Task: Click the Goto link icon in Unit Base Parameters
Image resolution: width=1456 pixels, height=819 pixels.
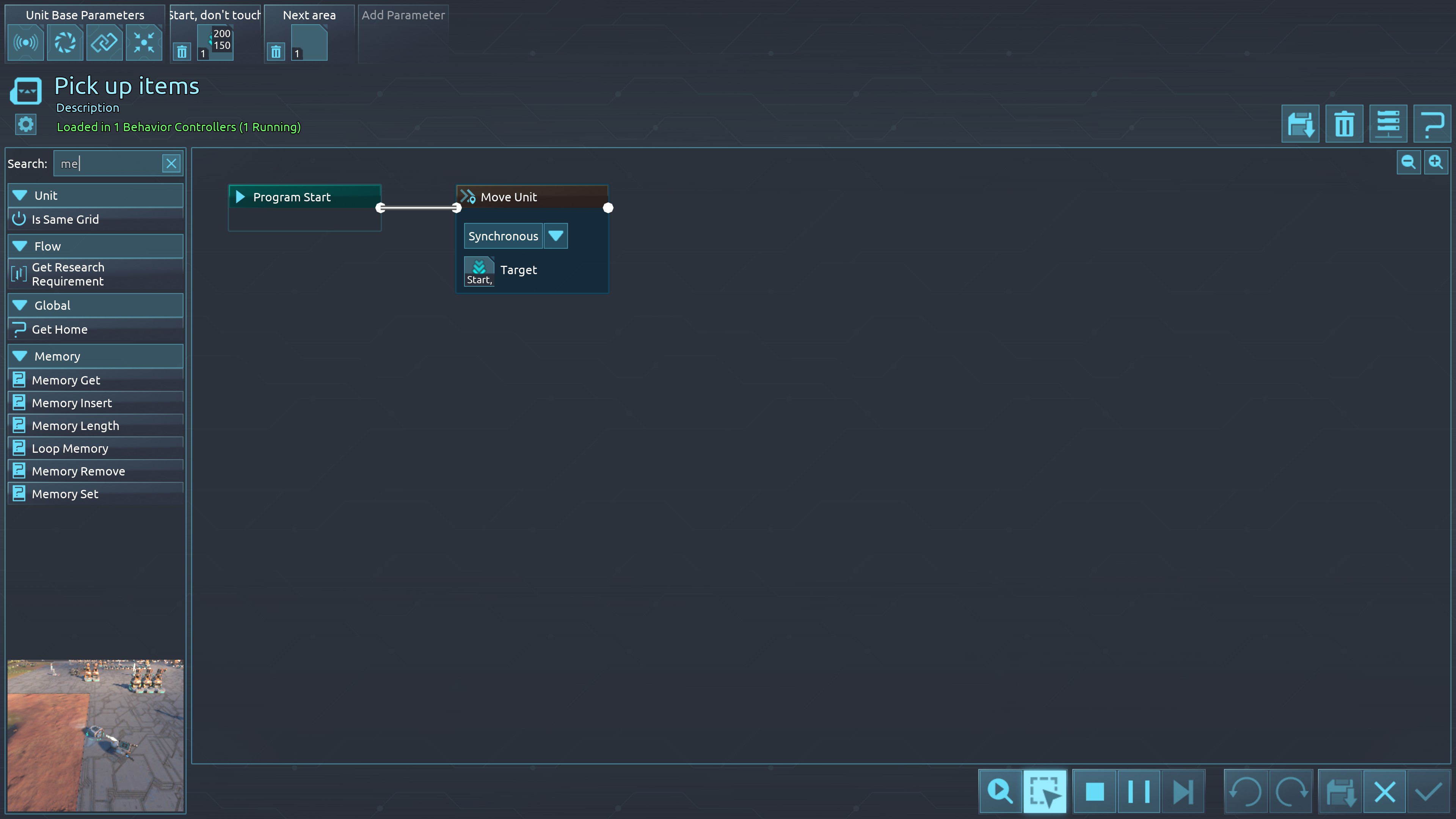Action: click(104, 42)
